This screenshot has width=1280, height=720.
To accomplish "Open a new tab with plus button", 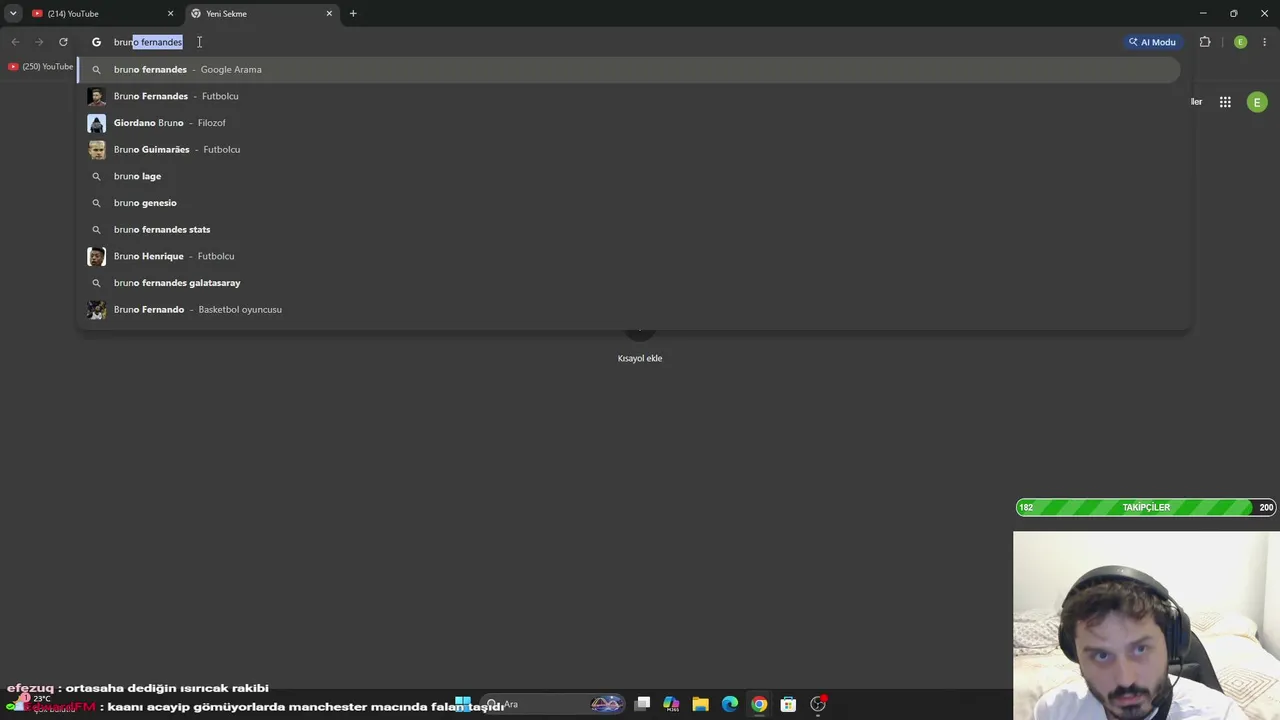I will [x=353, y=14].
